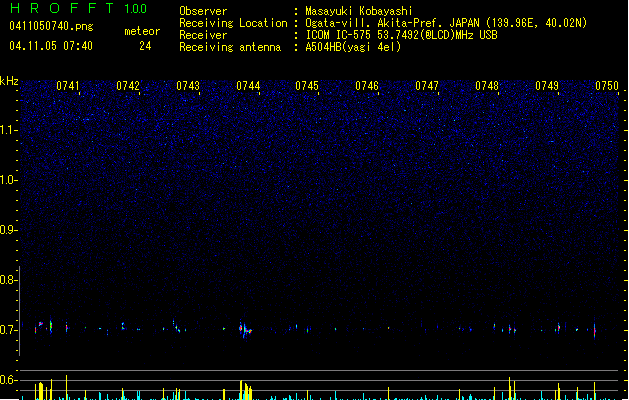Image resolution: width=629 pixels, height=400 pixels.
Task: Select the receiver text ICOM IC-575 53.7492 MHz USB
Action: 402,35
